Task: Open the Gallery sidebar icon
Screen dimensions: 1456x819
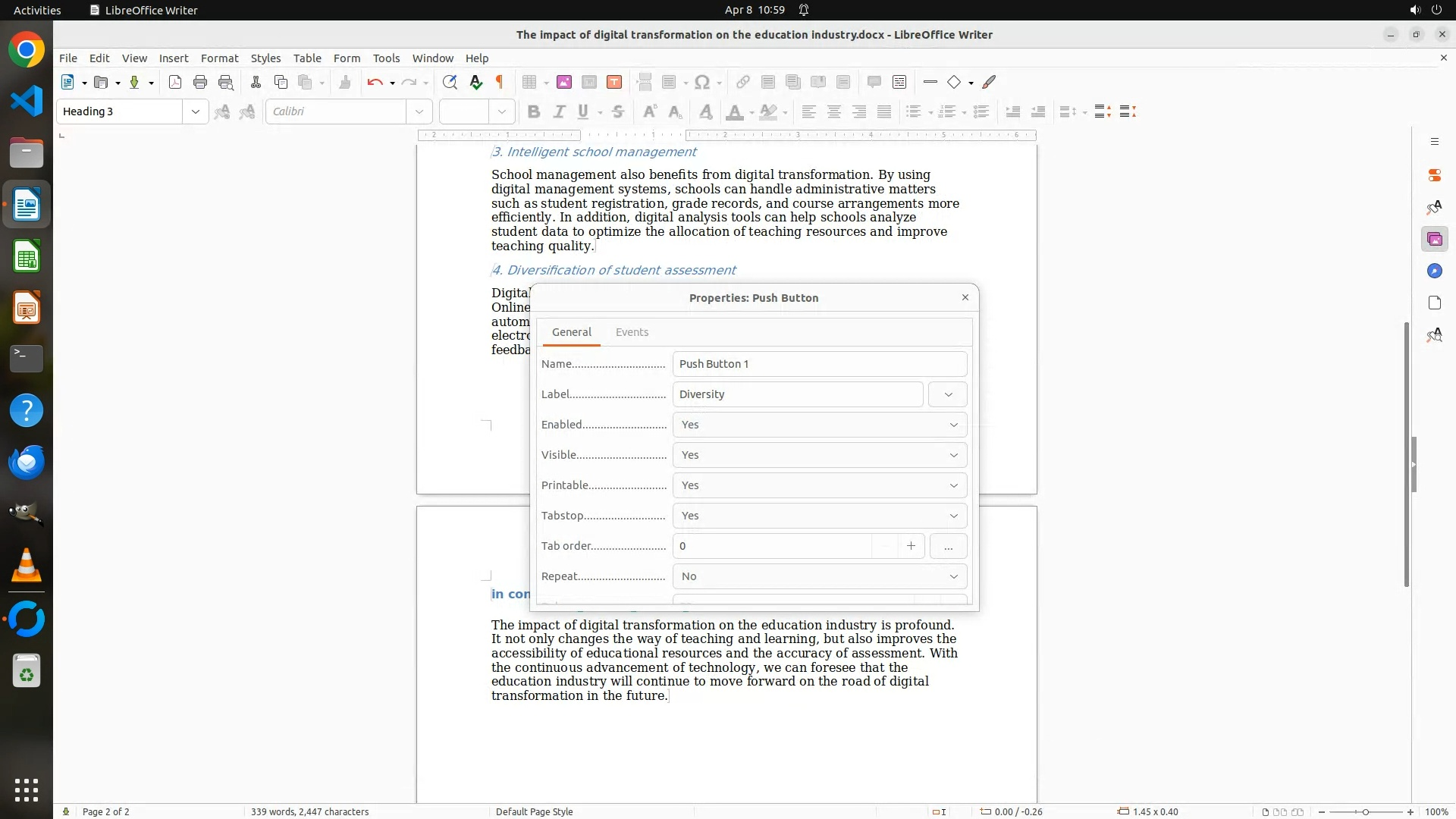Action: [x=1434, y=239]
